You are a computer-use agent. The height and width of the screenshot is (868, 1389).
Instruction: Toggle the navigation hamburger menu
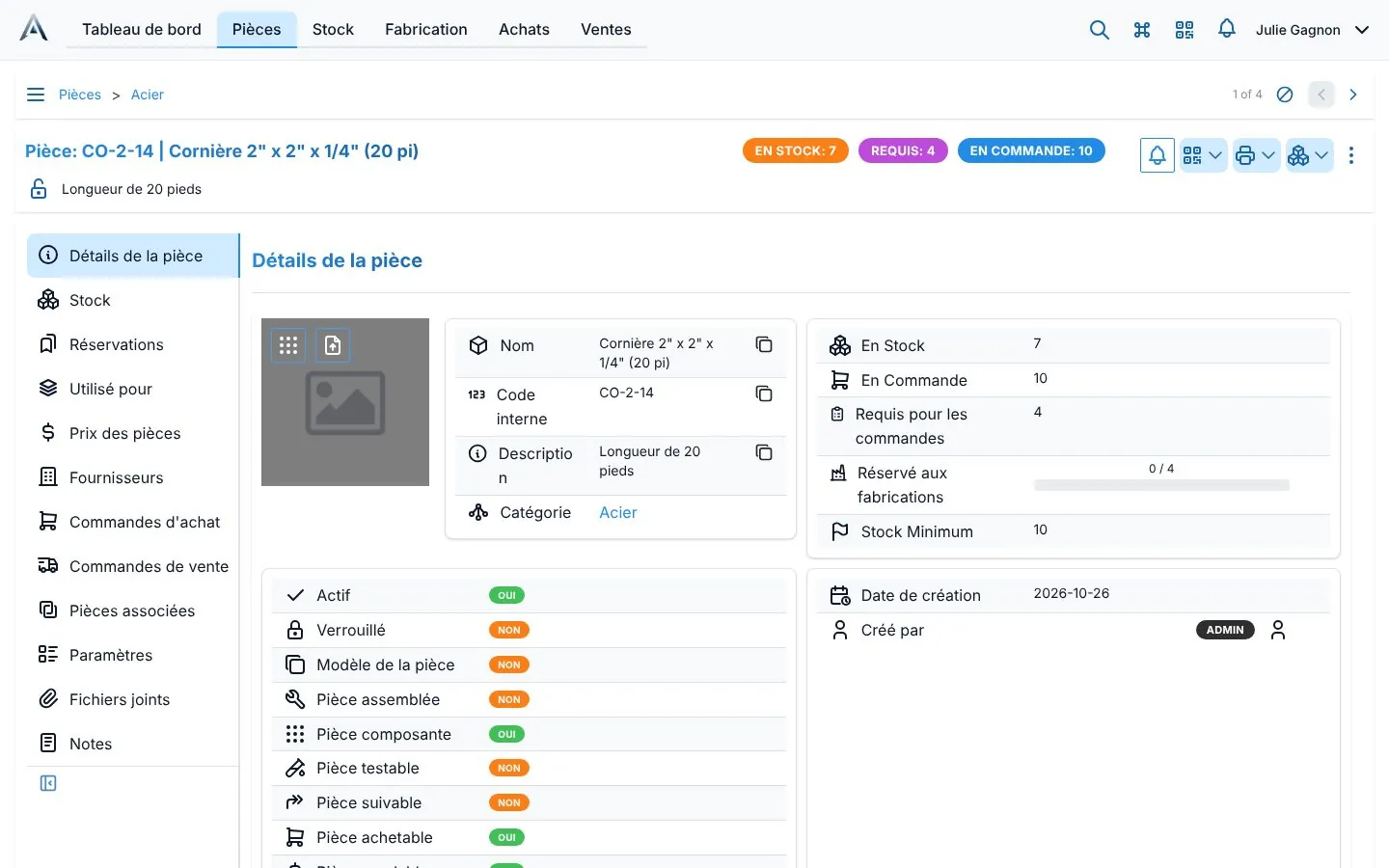36,95
